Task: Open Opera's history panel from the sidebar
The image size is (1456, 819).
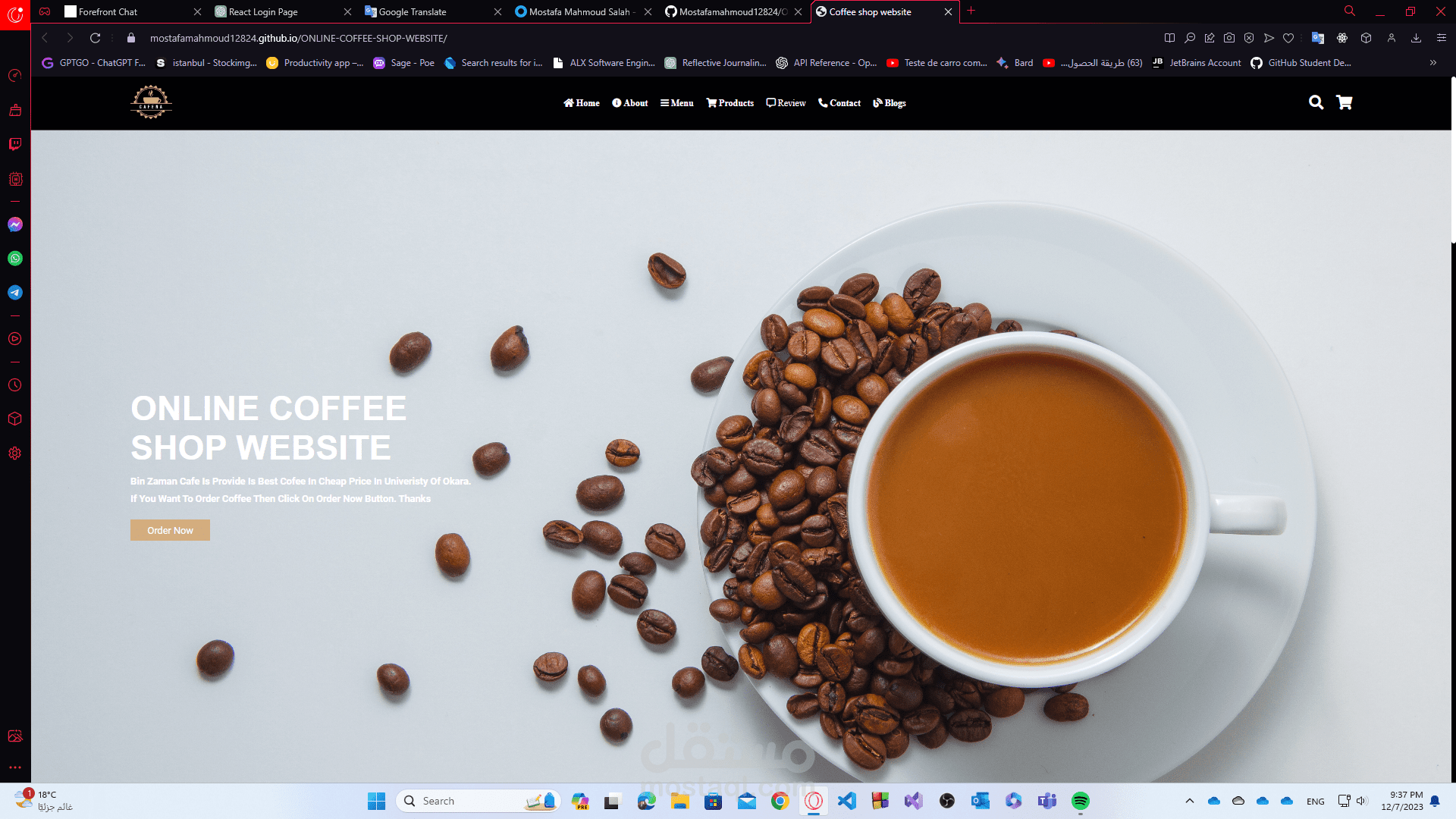Action: [x=14, y=385]
